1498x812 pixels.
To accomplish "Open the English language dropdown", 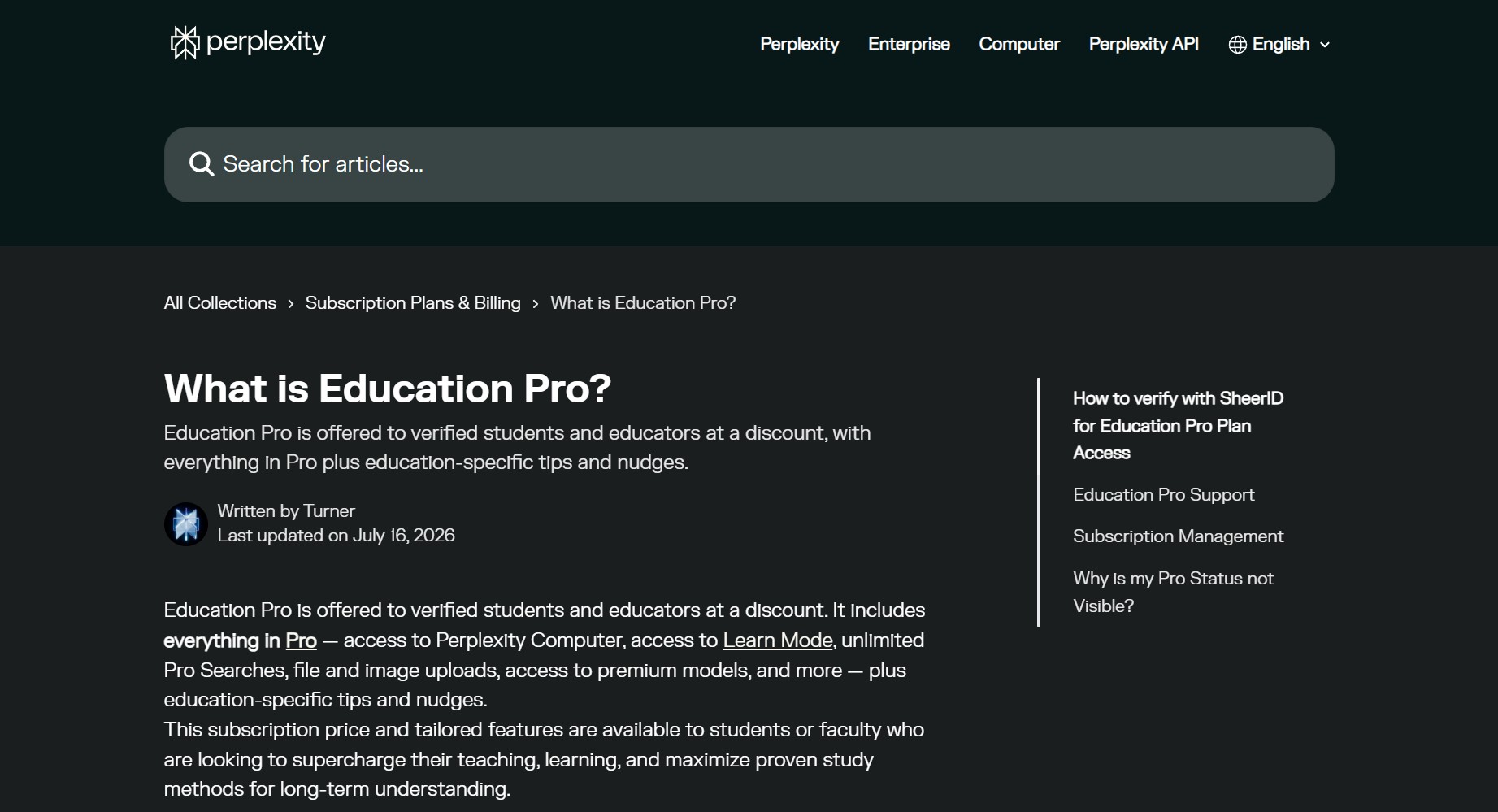I will pos(1279,45).
